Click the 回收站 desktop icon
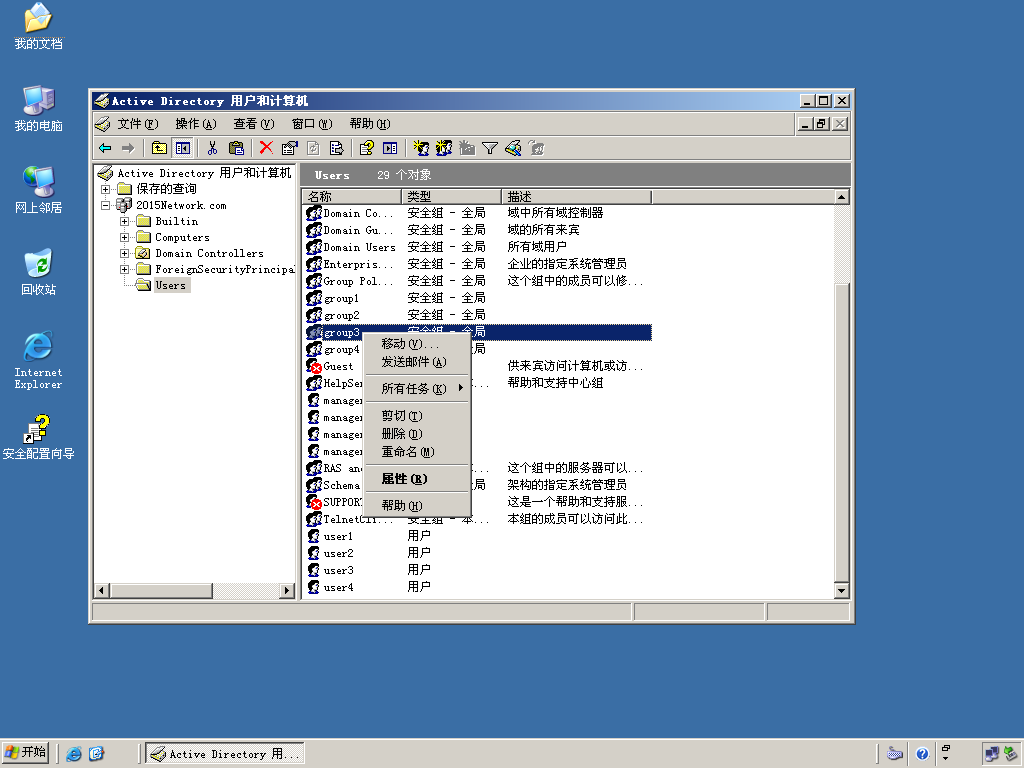This screenshot has height=768, width=1024. point(39,272)
